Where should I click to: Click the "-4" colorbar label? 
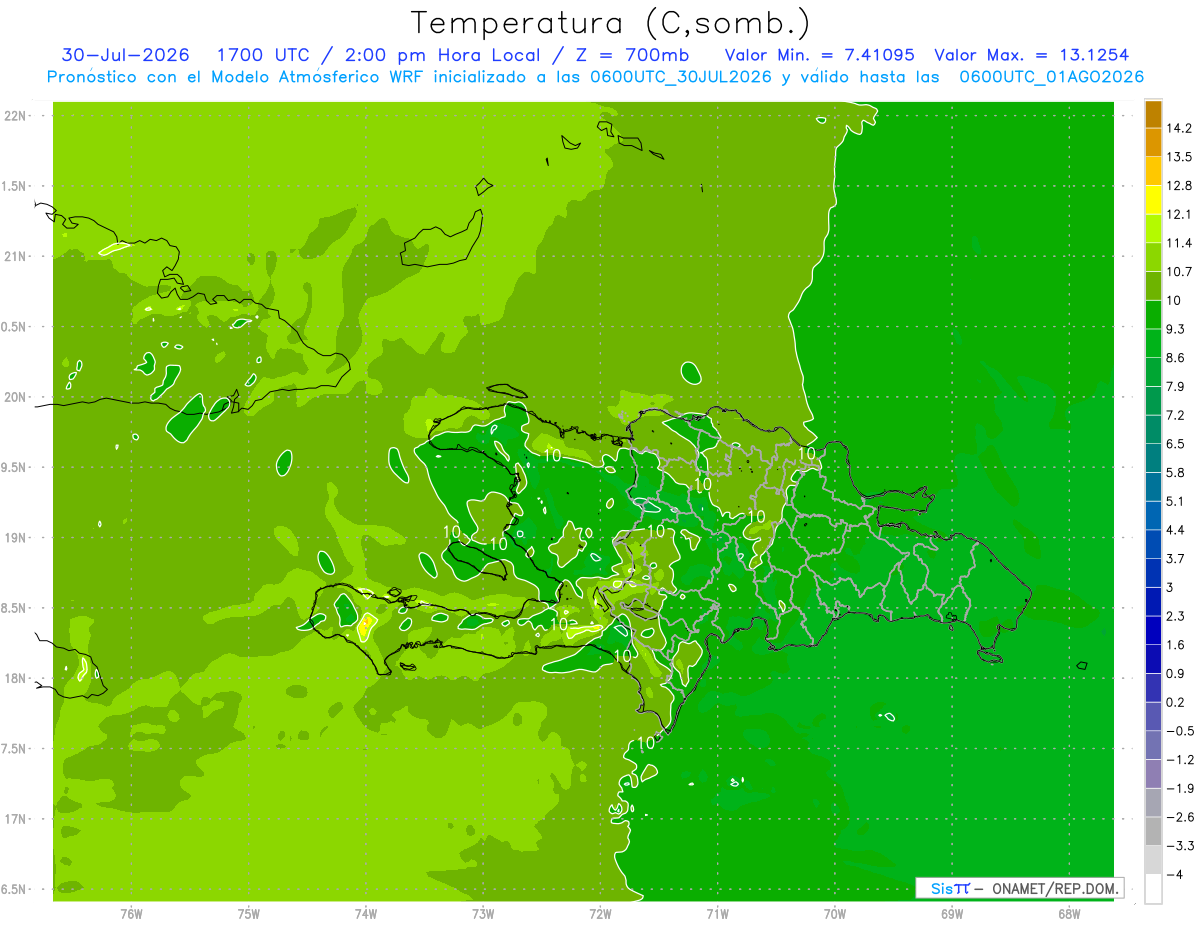pos(1175,875)
